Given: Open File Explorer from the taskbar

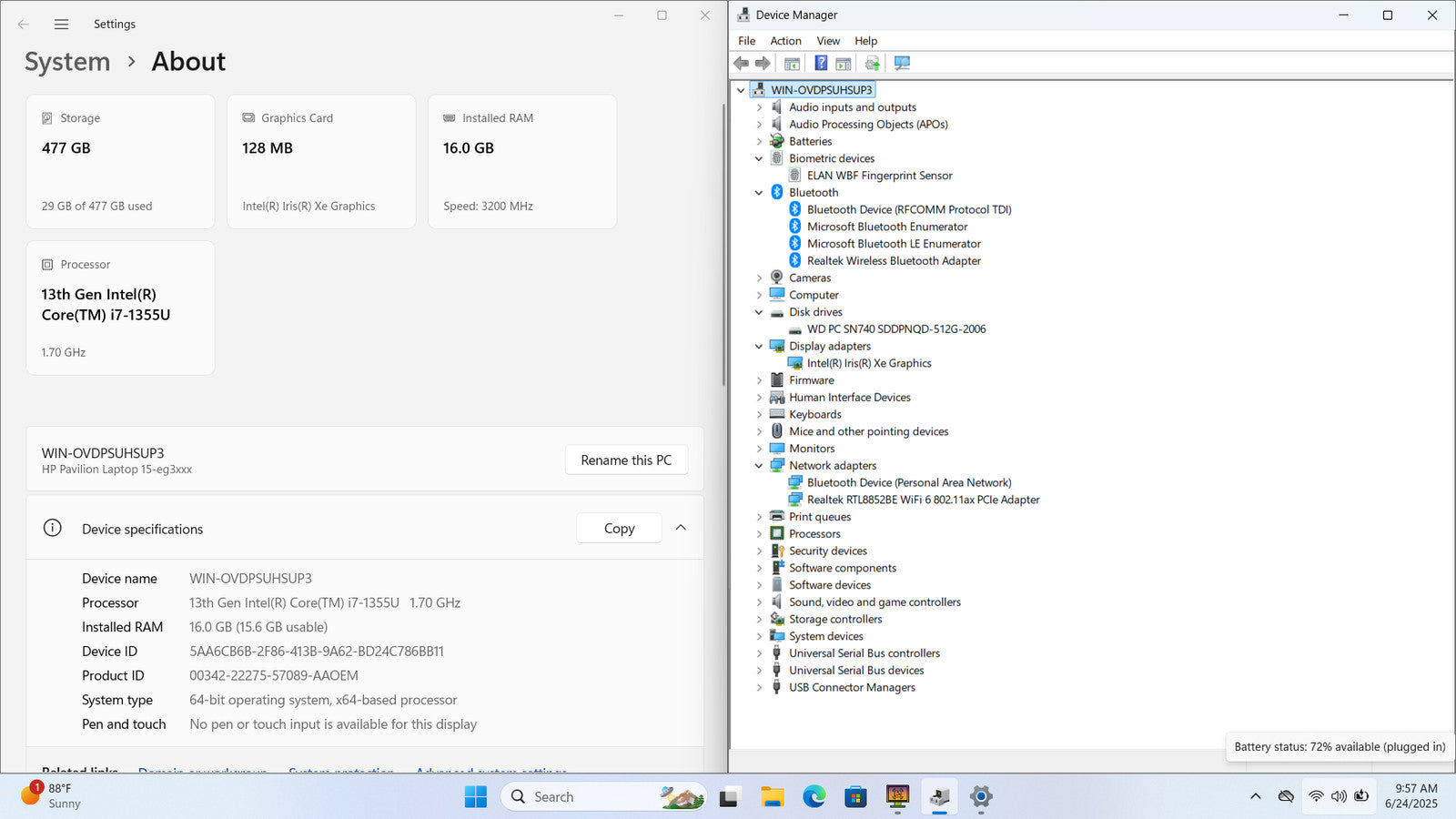Looking at the screenshot, I should (x=772, y=797).
